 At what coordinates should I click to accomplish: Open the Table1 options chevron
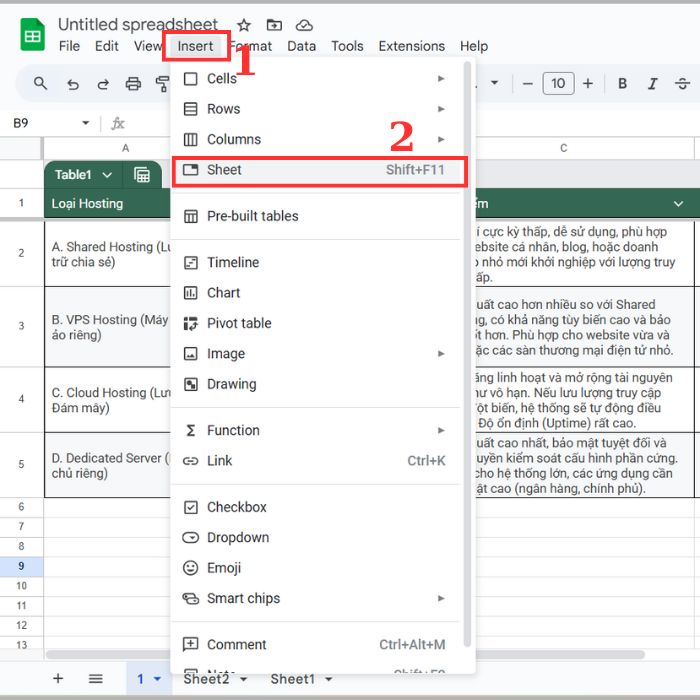(107, 175)
